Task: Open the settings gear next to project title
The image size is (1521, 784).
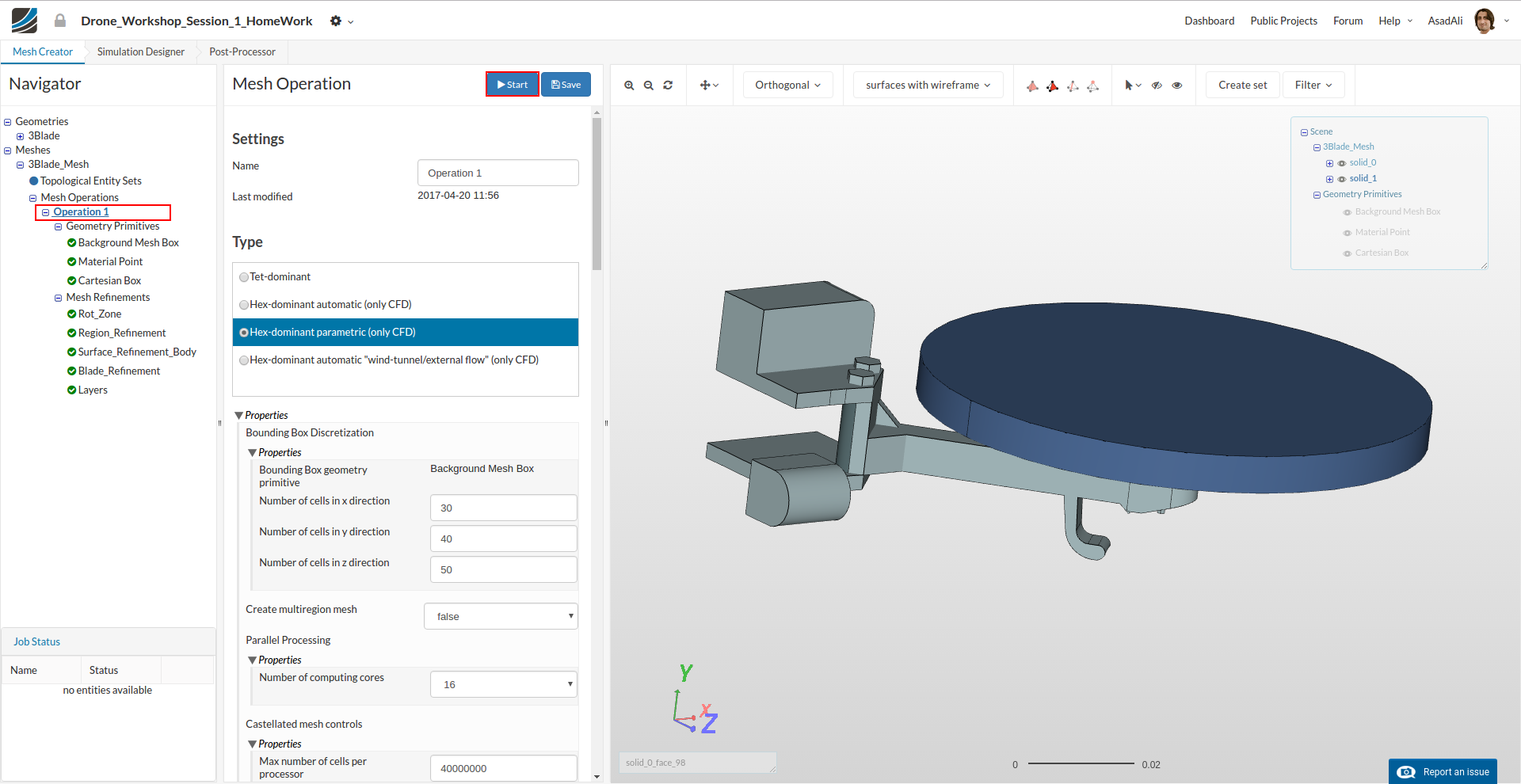Action: click(x=336, y=21)
